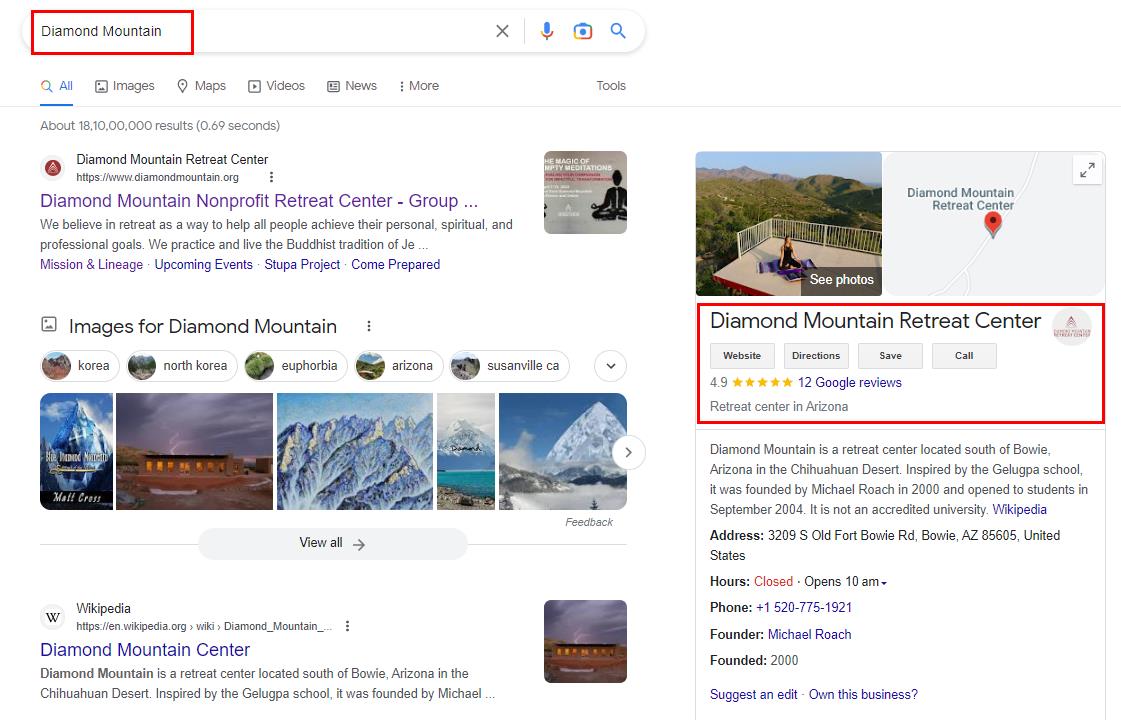Filter images by the euphorbia chip
Viewport: 1121px width, 720px height.
tap(295, 366)
